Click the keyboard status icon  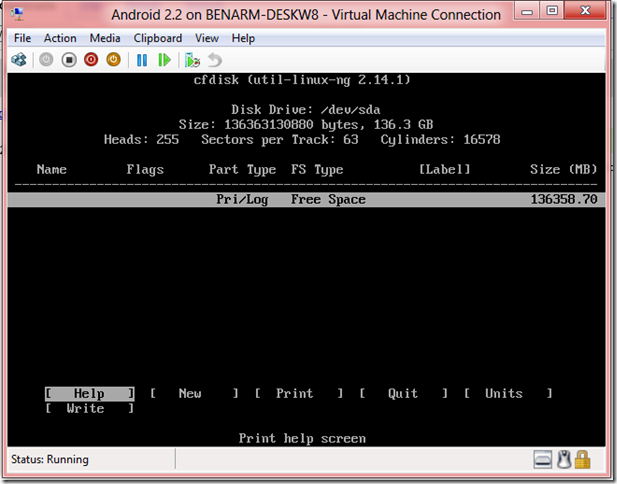[x=543, y=460]
